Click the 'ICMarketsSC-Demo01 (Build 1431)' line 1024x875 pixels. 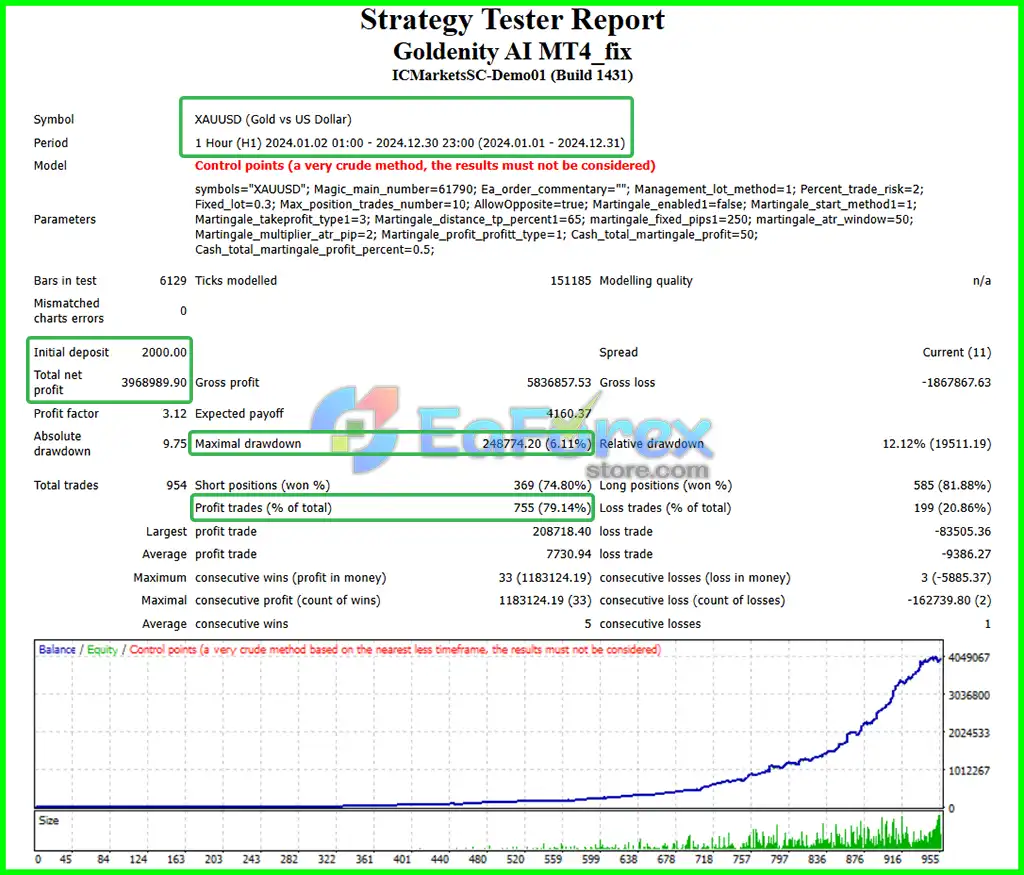512,75
